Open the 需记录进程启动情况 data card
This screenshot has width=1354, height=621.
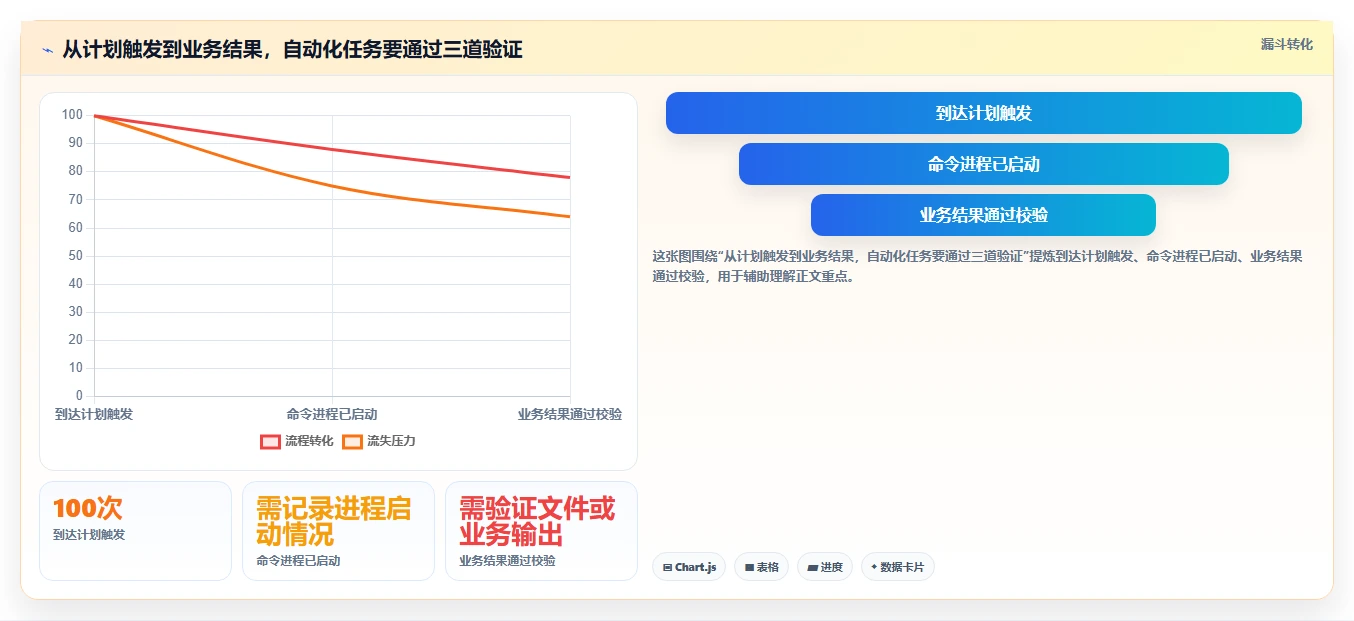pos(338,531)
